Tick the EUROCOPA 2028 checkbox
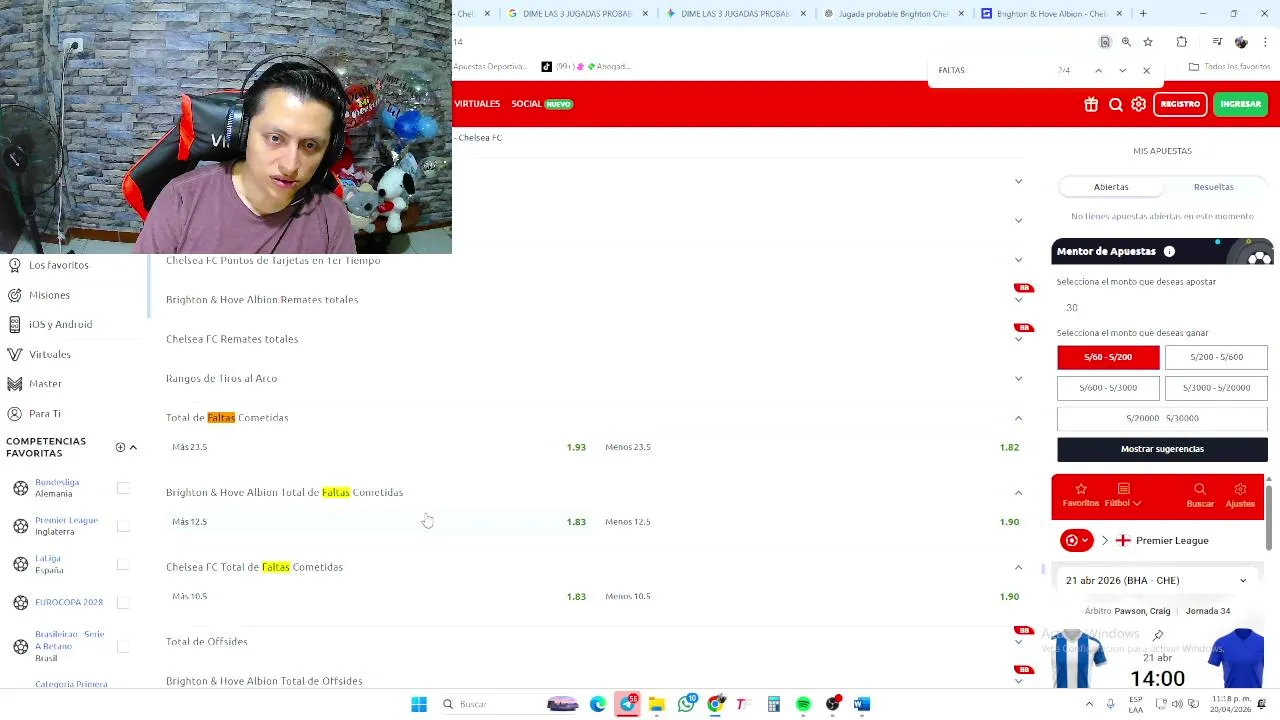 tap(123, 602)
